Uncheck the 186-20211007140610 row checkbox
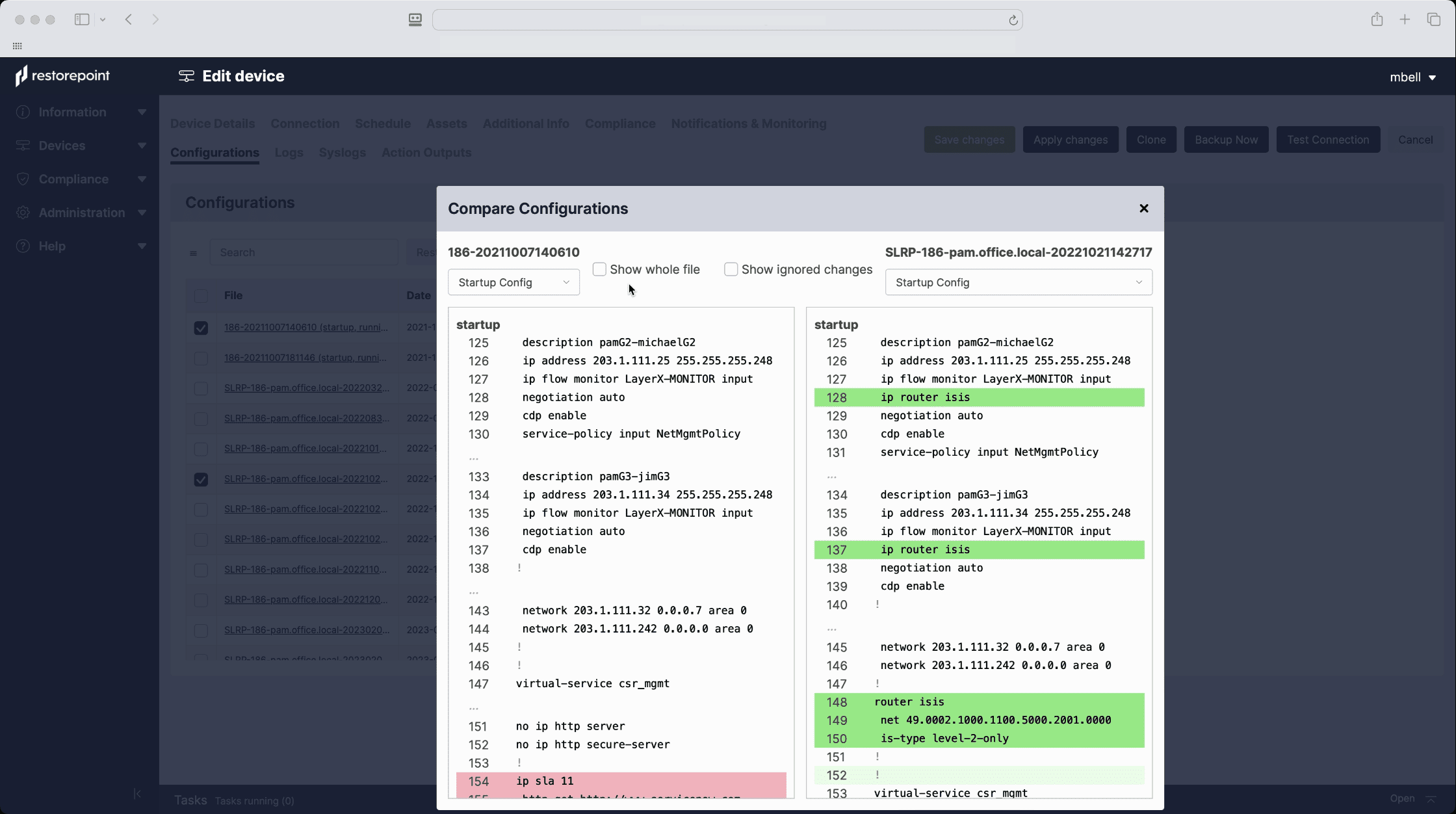 tap(201, 328)
